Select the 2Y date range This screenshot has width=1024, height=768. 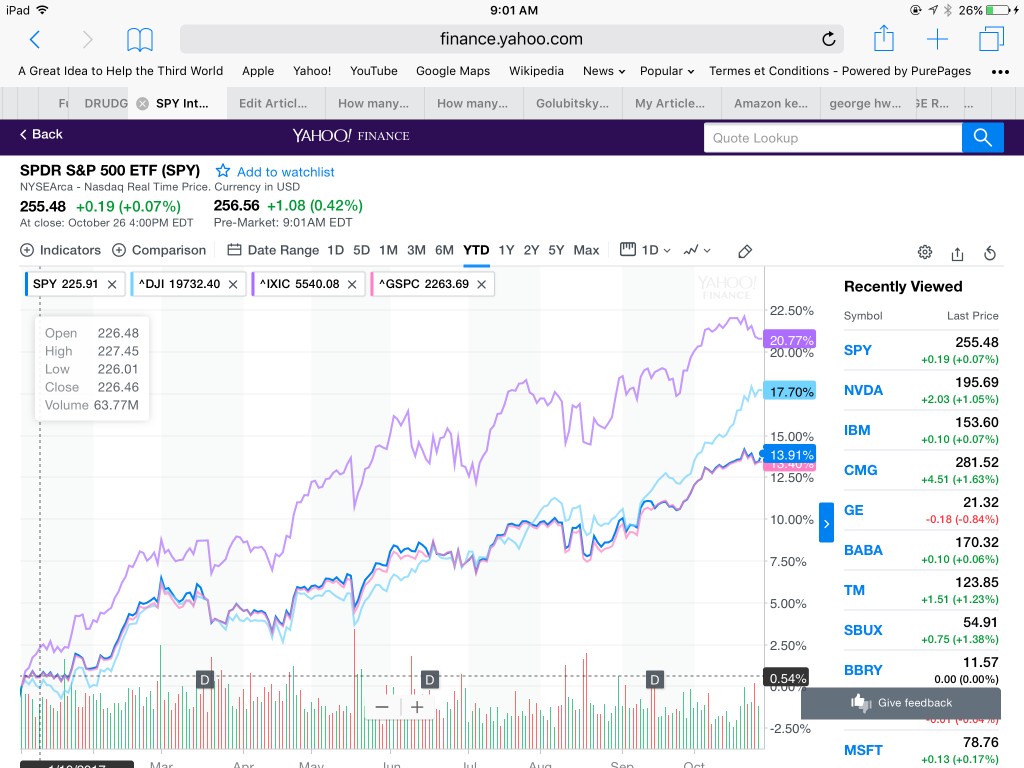tap(532, 250)
